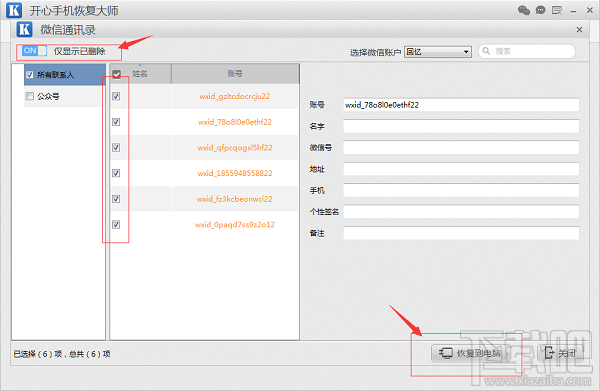The height and width of the screenshot is (391, 600).
Task: Uncheck the wxid_1855948558822 row checkbox
Action: click(116, 173)
